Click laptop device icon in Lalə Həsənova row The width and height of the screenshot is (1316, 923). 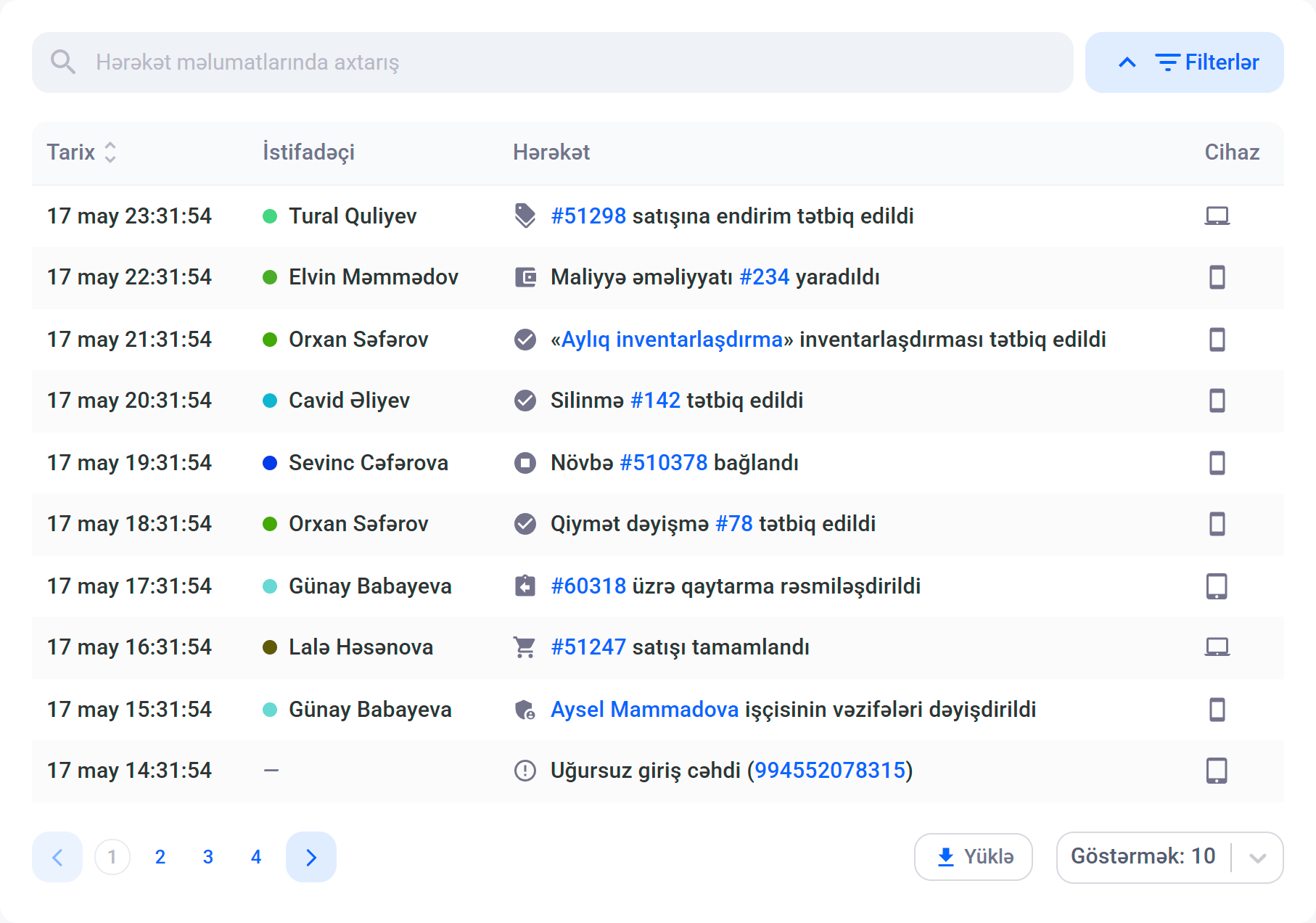tap(1217, 647)
